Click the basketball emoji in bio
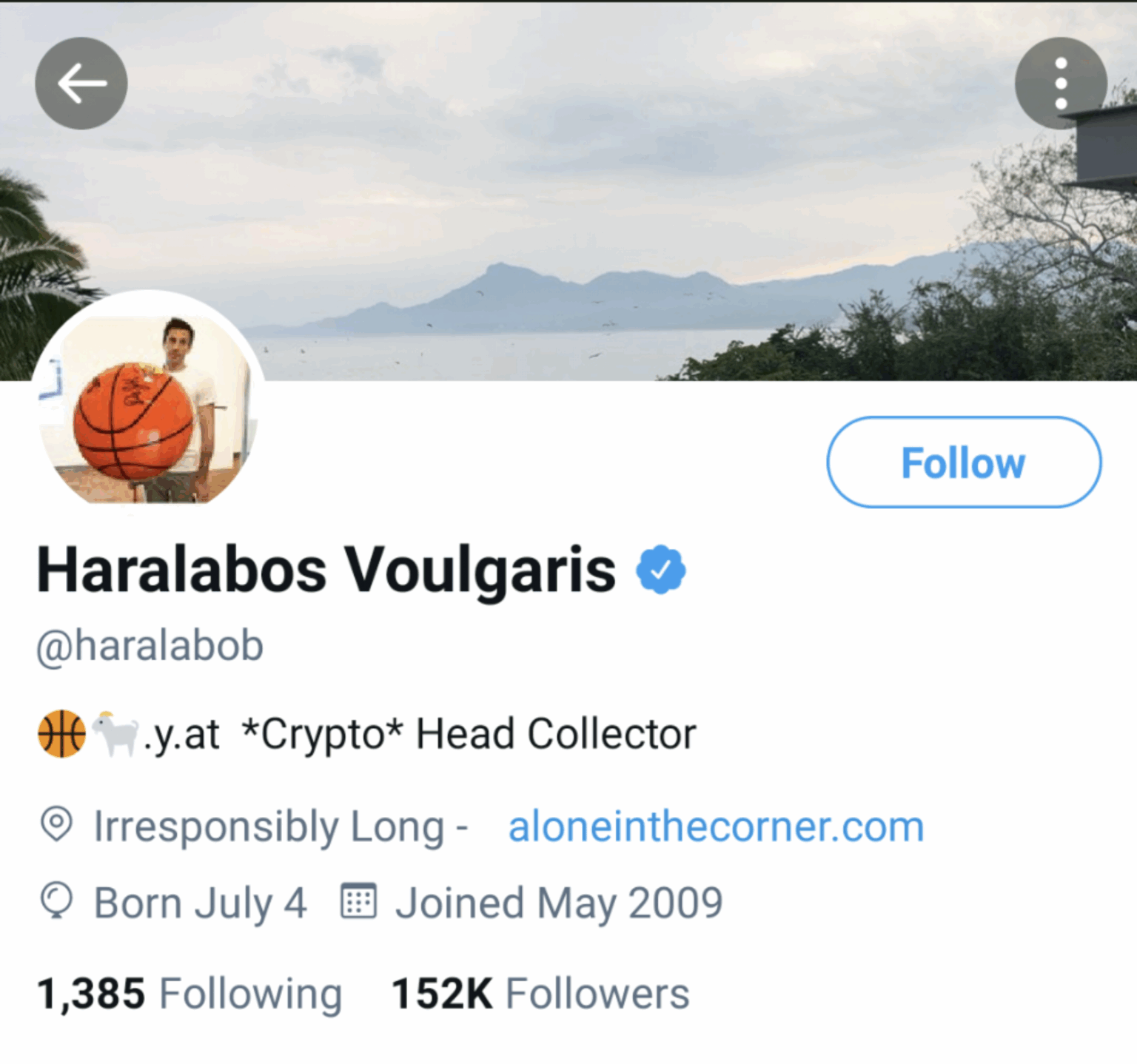 [x=61, y=734]
